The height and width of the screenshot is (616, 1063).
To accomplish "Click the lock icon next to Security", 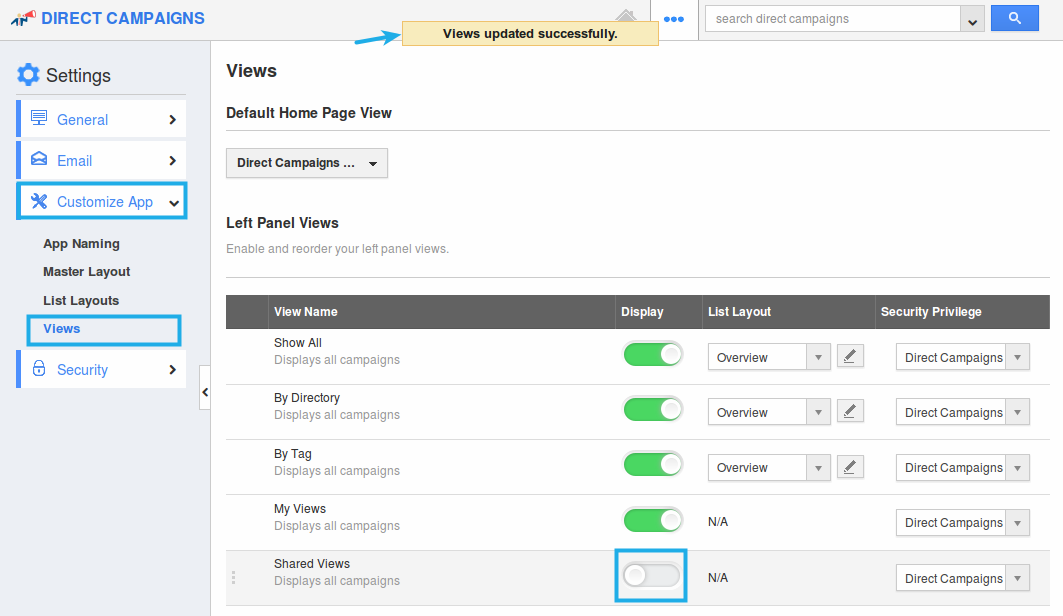I will tap(39, 369).
